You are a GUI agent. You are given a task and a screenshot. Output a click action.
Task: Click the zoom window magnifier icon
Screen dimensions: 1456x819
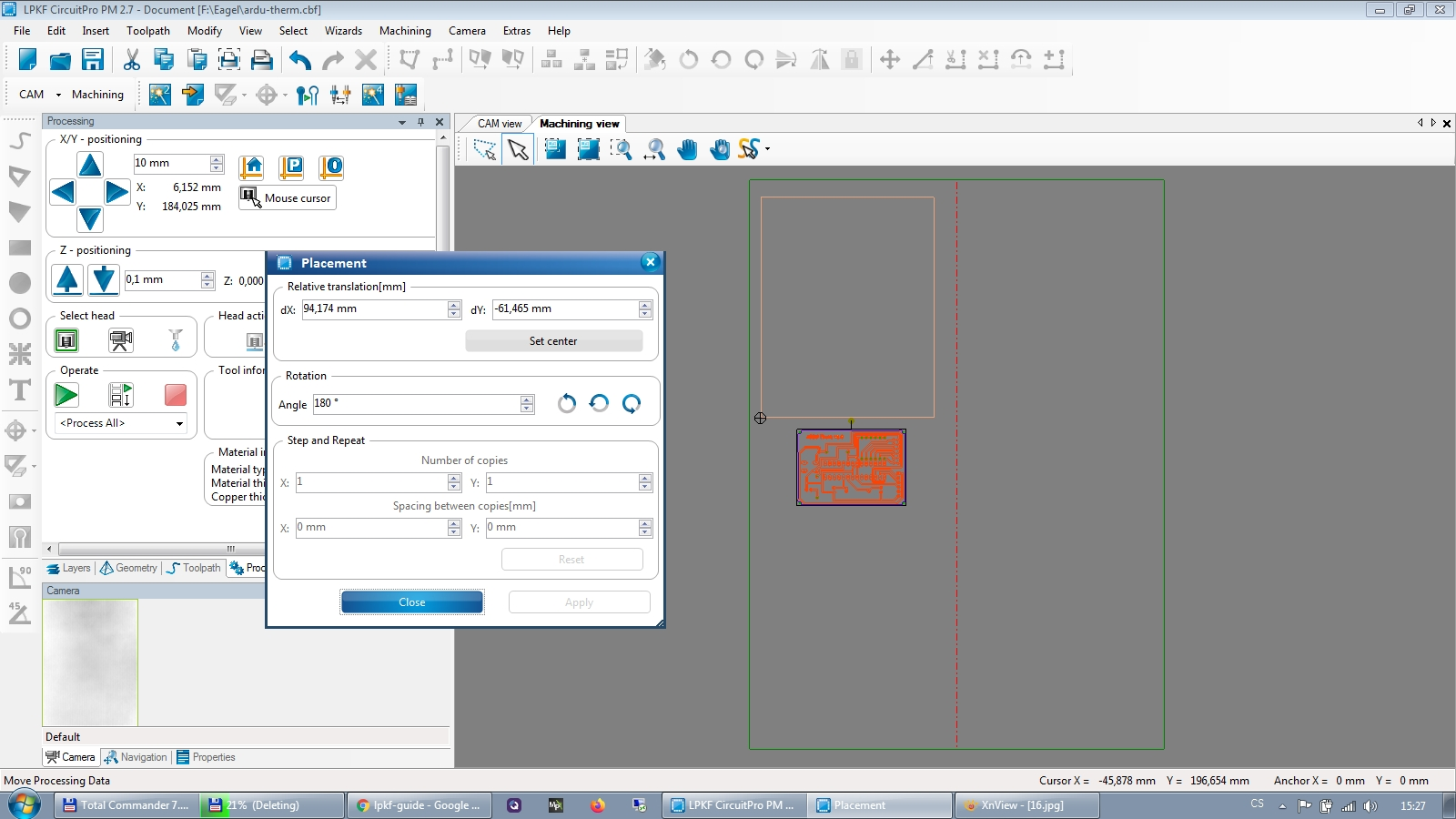point(622,149)
